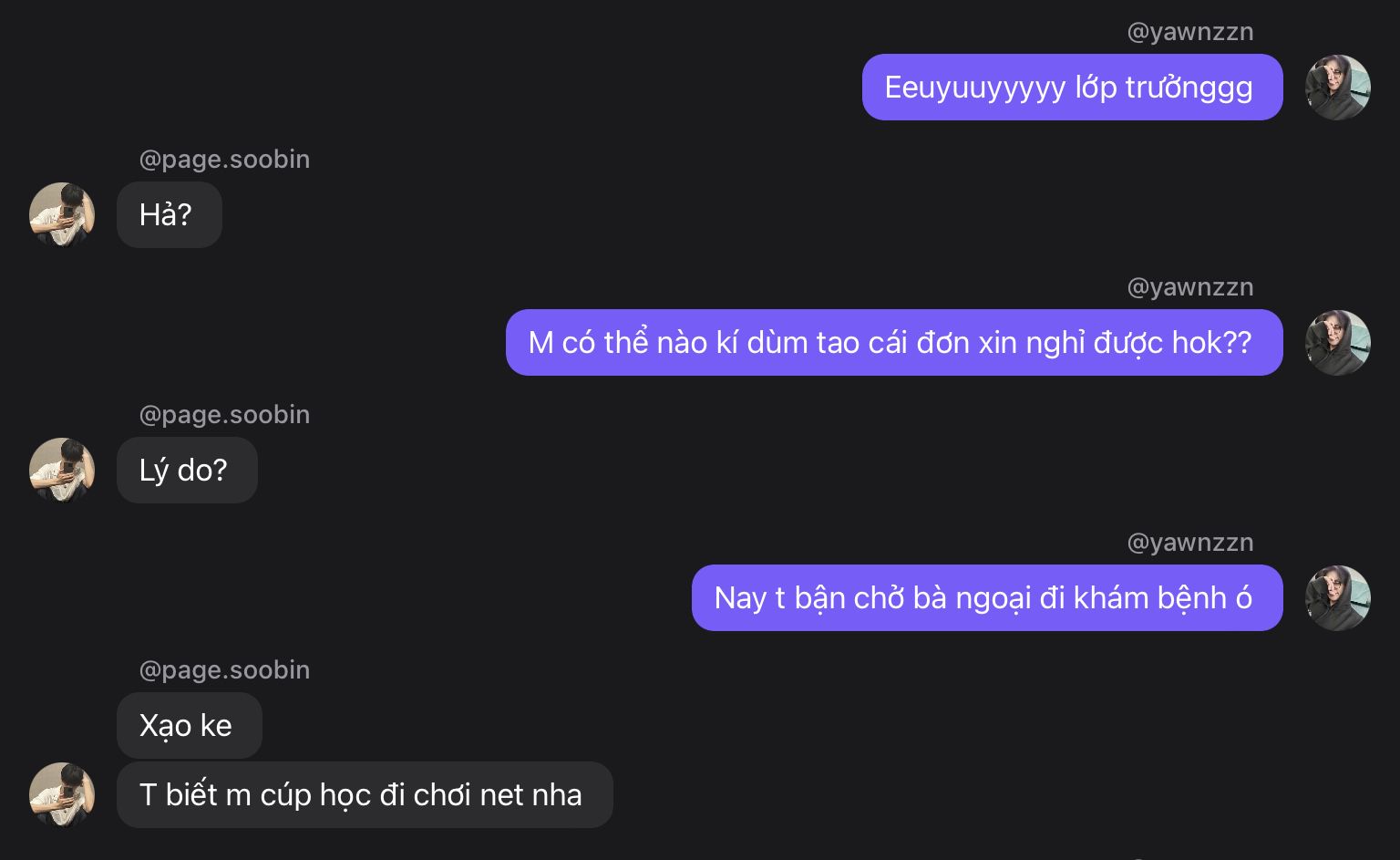Click page.soobin's avatar next to "Lý do?"
The image size is (1400, 860).
point(62,471)
